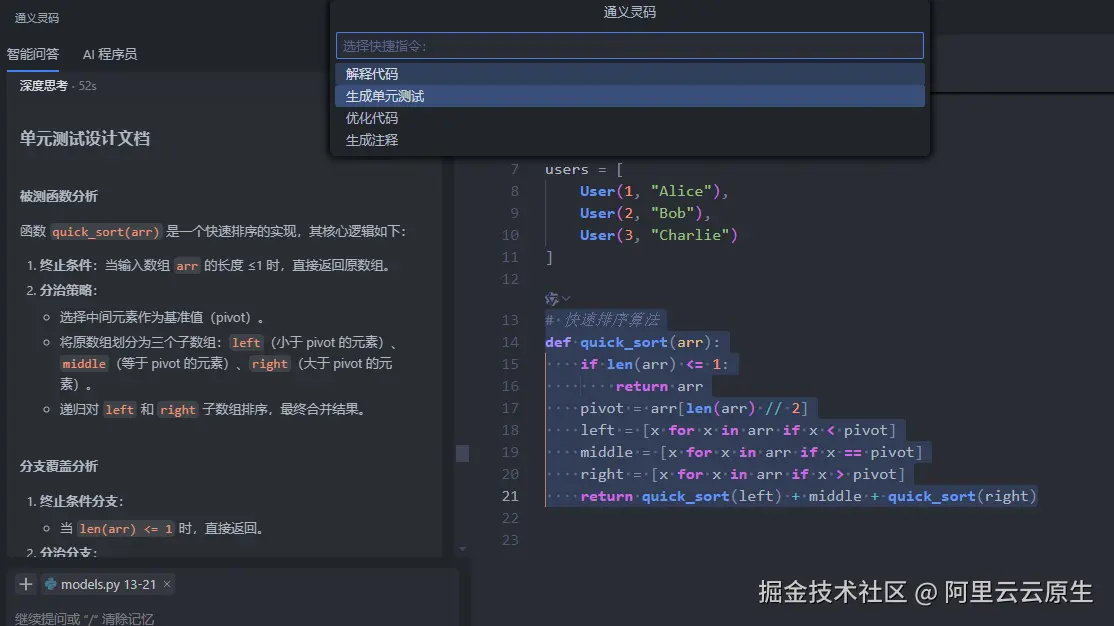1114x626 pixels.
Task: Expand the dropdown chevron beside Lingma inline icon
Action: pos(566,298)
